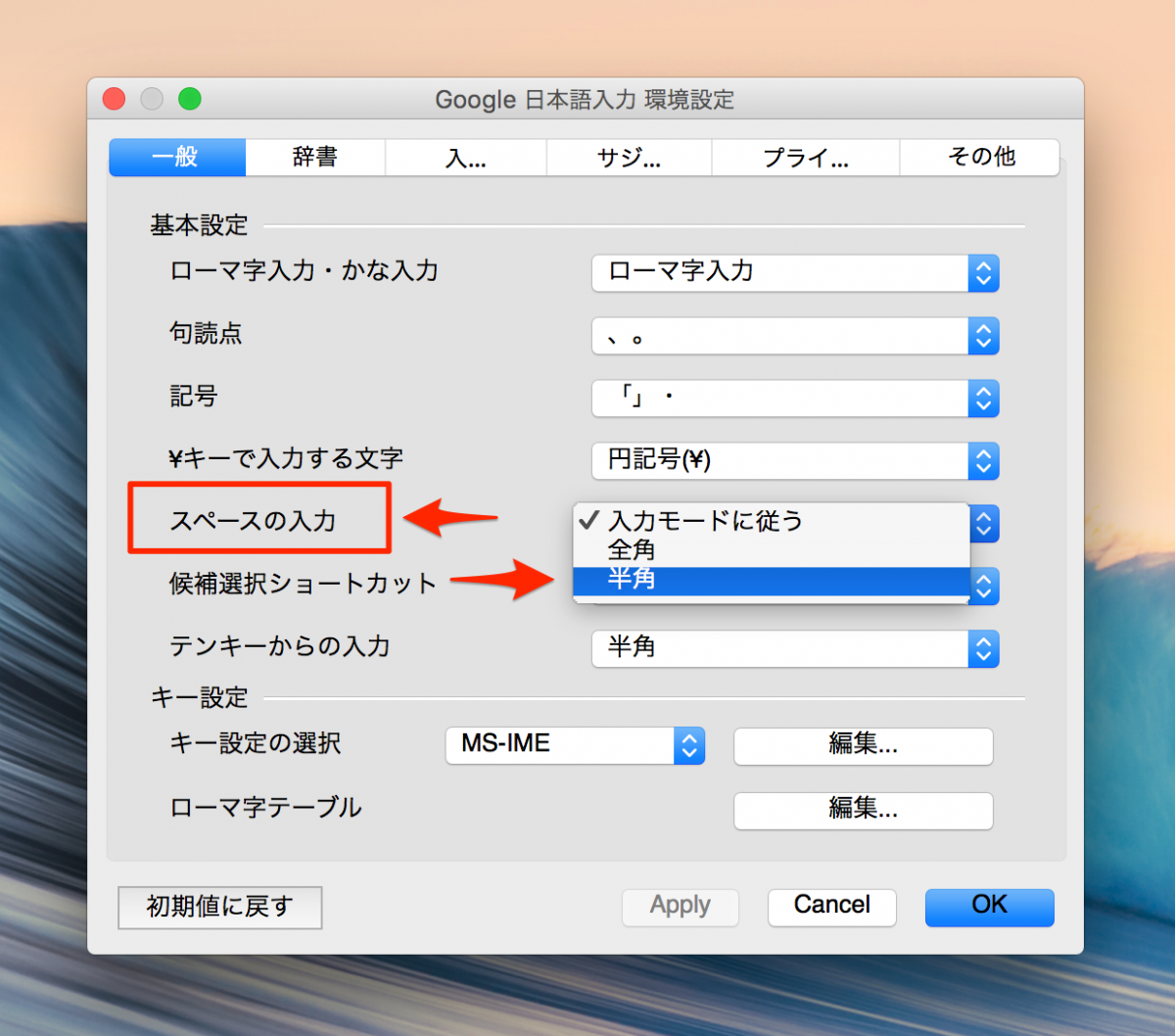Select 半角 in the open space input menu
Screen dimensions: 1175x1036
click(771, 579)
